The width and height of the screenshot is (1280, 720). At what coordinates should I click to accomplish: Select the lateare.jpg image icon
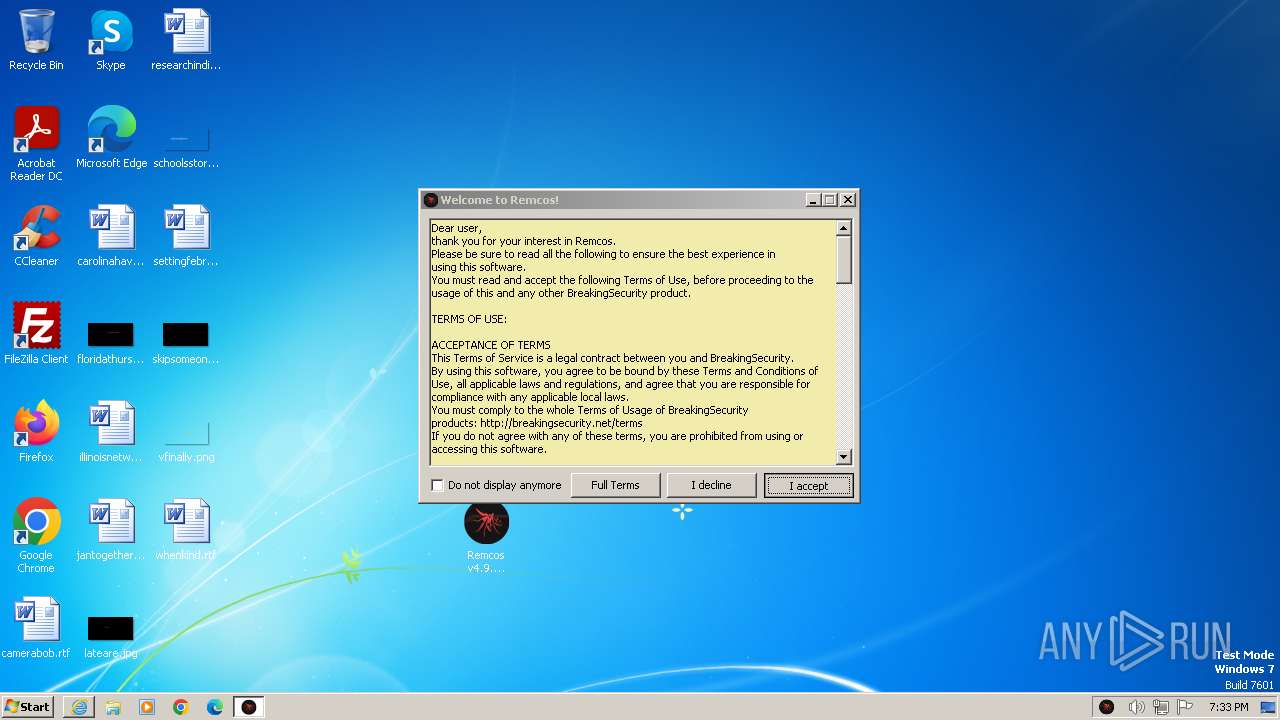(x=111, y=636)
